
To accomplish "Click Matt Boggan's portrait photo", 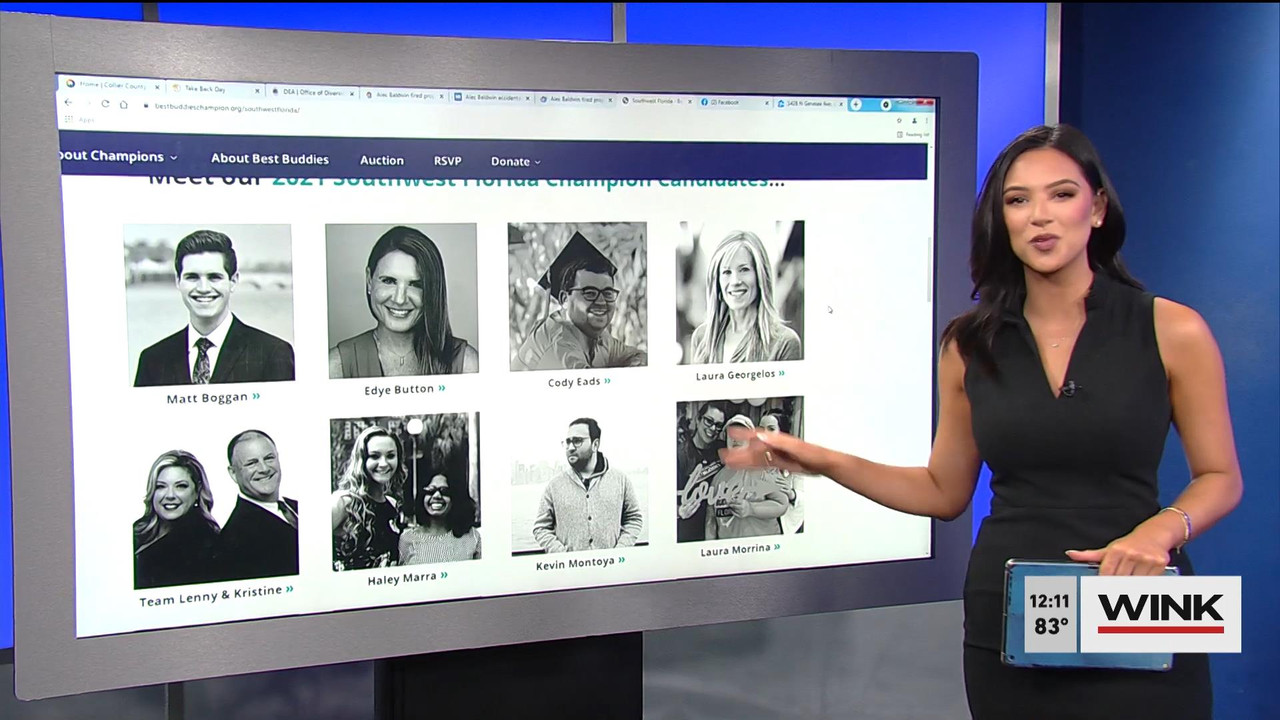I will [x=209, y=304].
